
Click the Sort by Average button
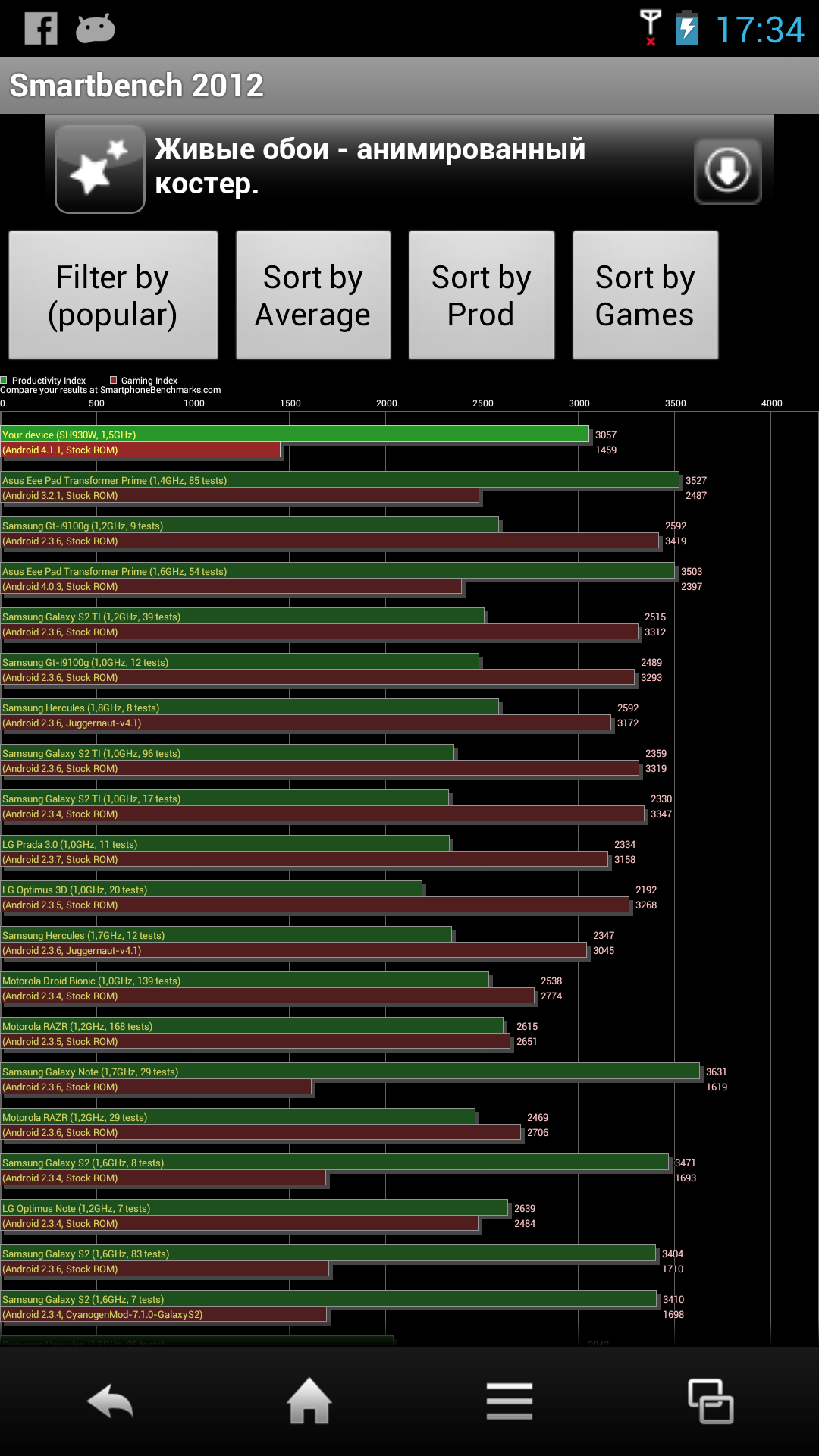(x=313, y=295)
